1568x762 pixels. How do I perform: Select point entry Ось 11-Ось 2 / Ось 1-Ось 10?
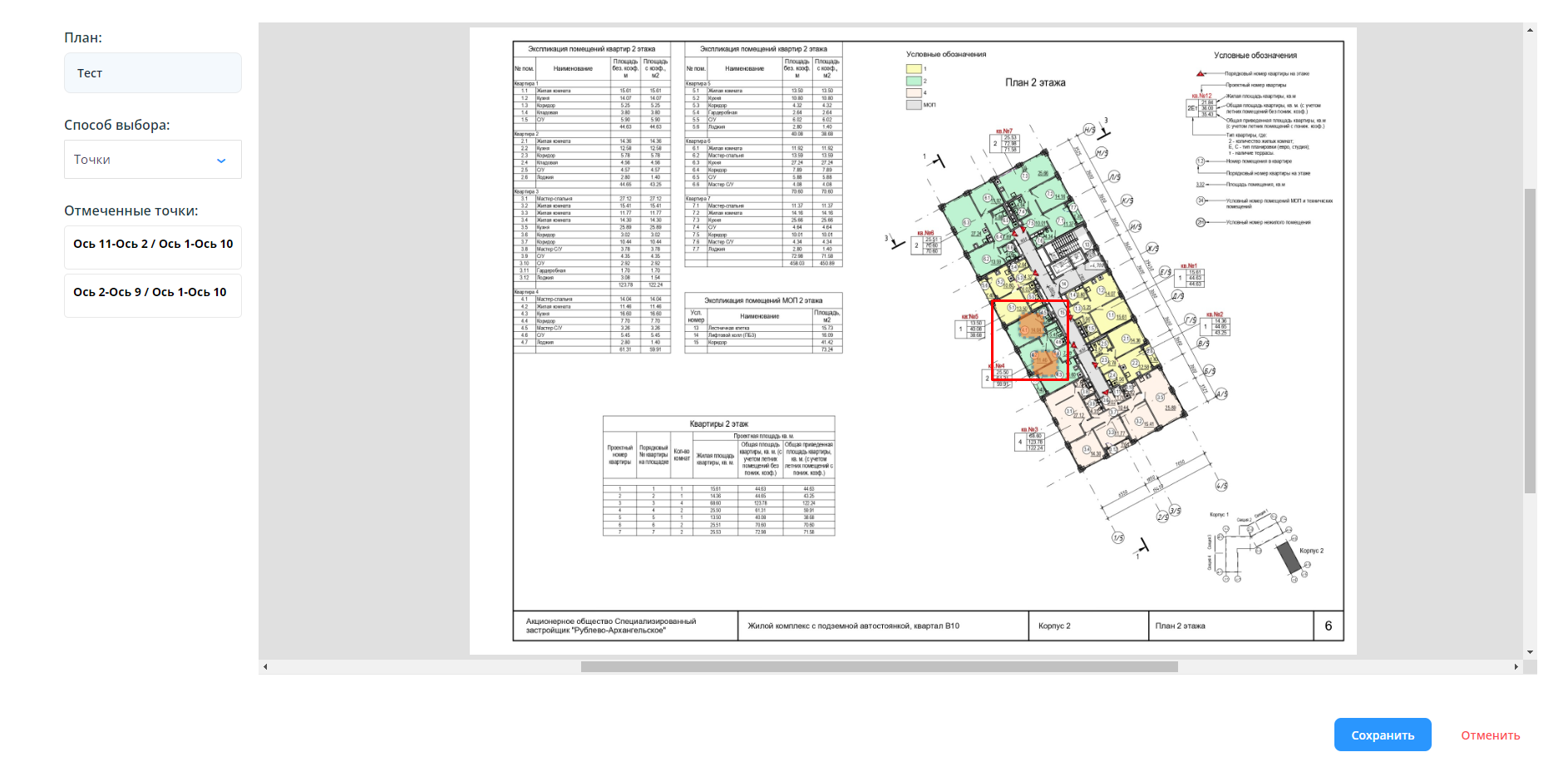pos(153,245)
